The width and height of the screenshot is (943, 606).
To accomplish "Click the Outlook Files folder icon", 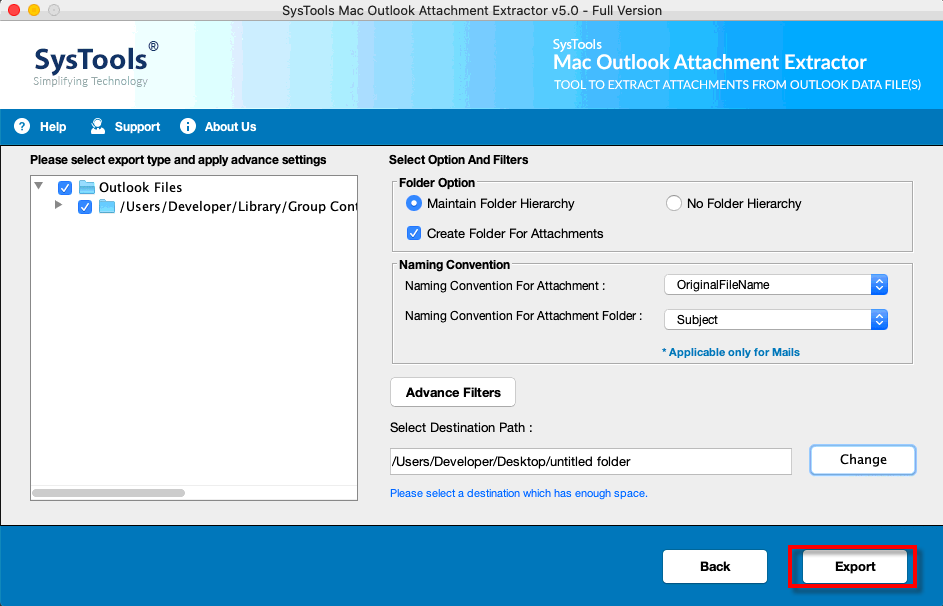I will [x=87, y=188].
